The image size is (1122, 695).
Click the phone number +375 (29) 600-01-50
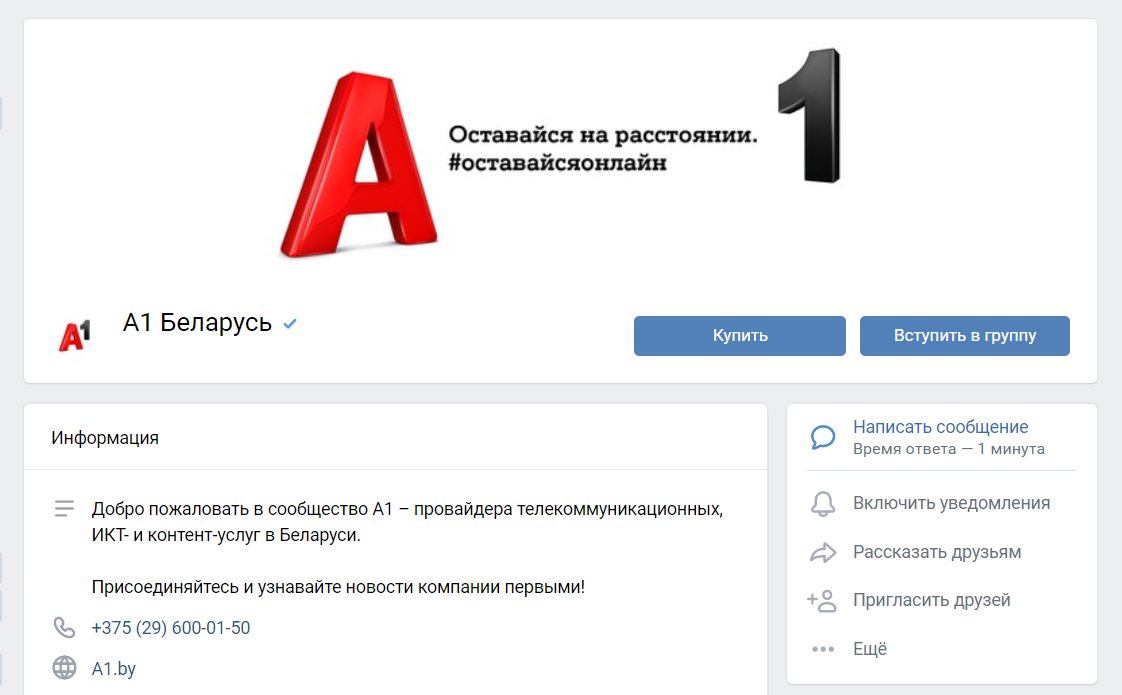pyautogui.click(x=170, y=628)
